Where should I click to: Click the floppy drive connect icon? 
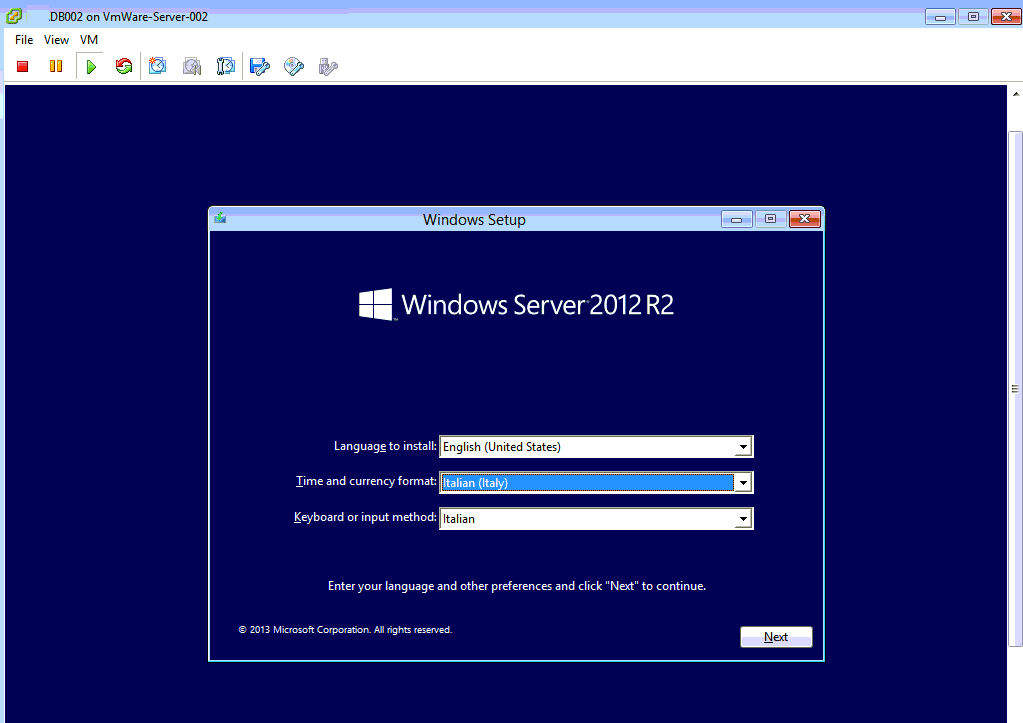click(x=260, y=66)
